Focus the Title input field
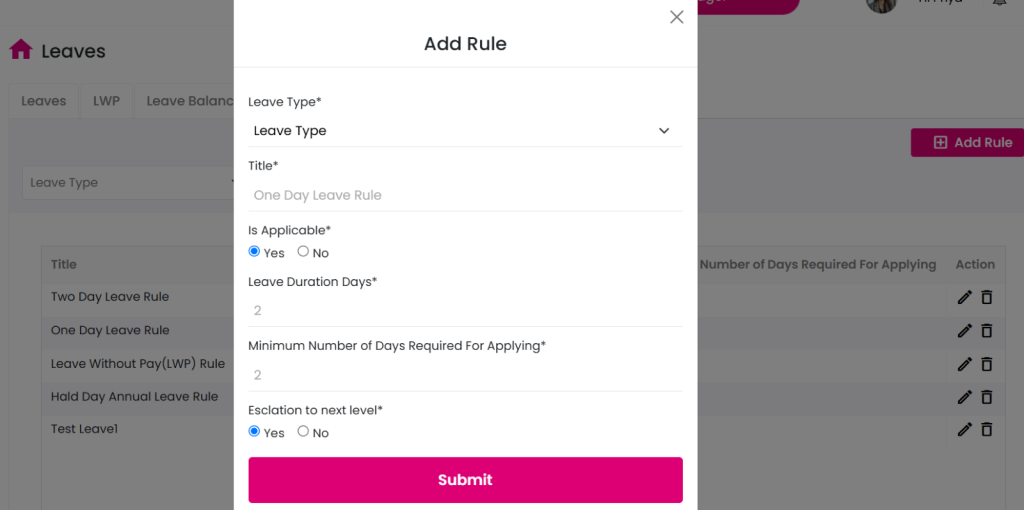 [465, 195]
